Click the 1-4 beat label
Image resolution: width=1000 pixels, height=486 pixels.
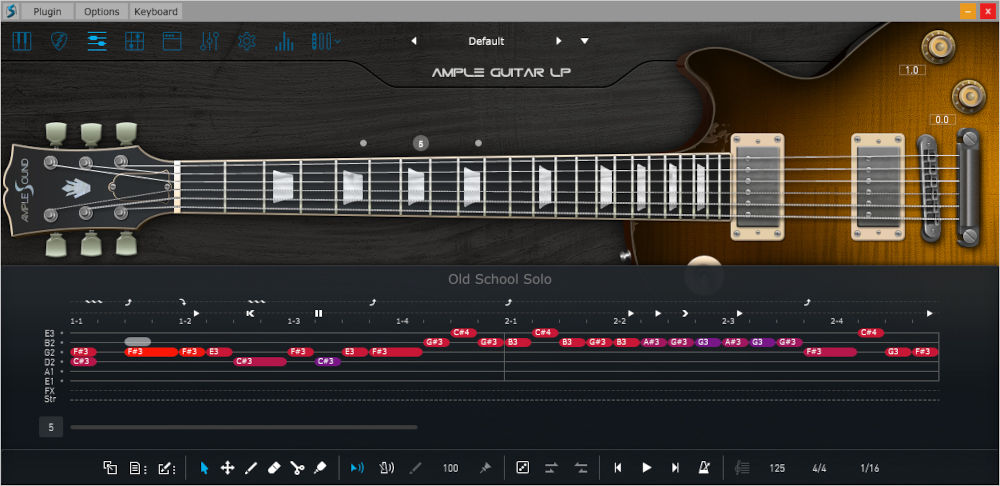click(x=402, y=321)
